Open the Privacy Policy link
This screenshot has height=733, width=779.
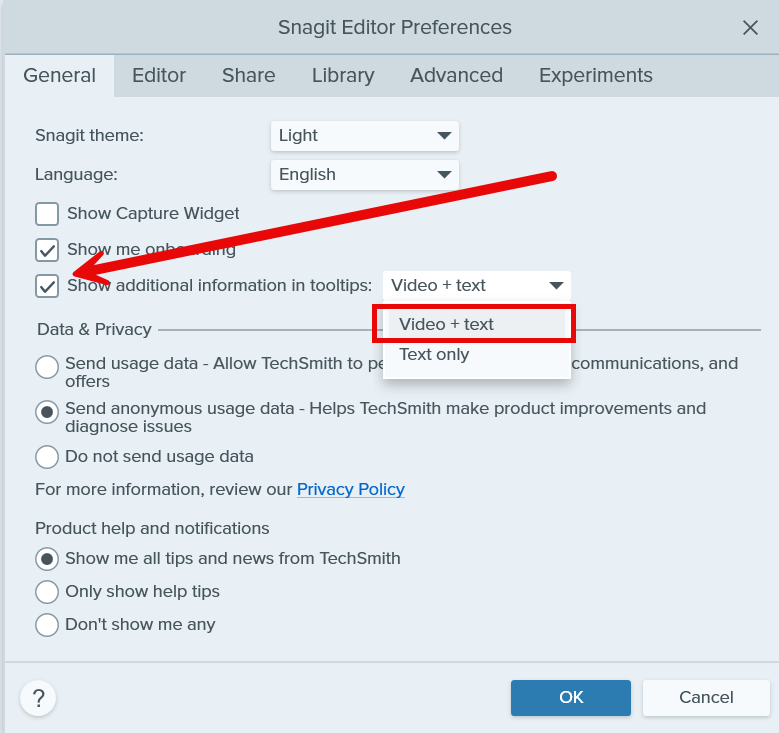351,490
